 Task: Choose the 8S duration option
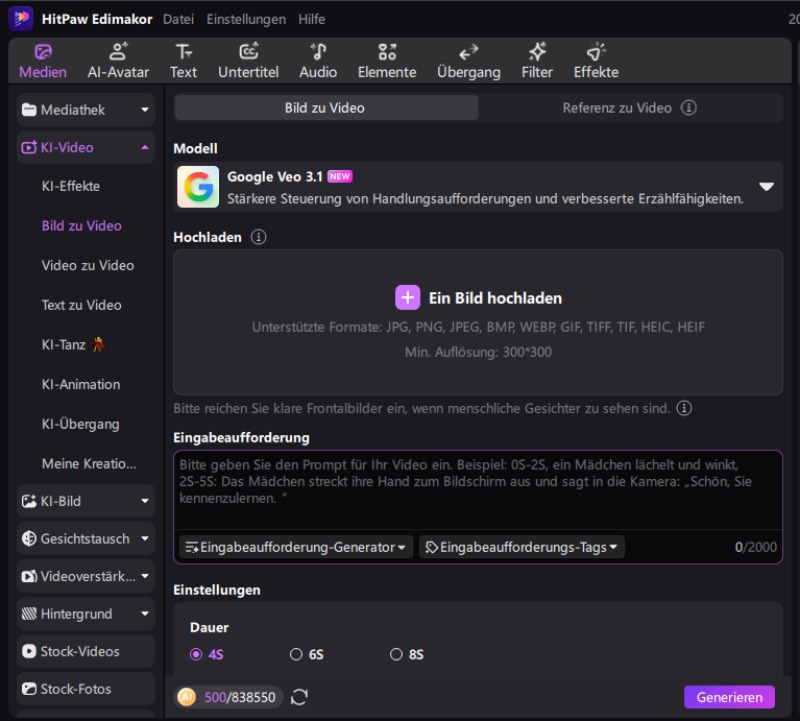[396, 654]
